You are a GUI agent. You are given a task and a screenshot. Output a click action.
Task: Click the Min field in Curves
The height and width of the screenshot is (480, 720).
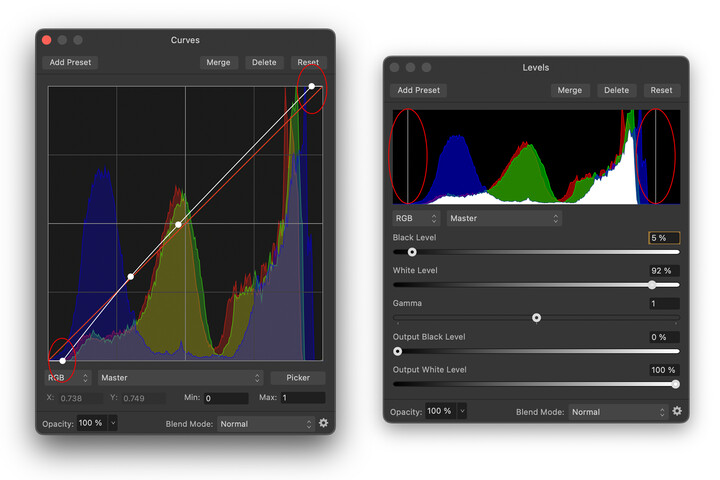[226, 398]
